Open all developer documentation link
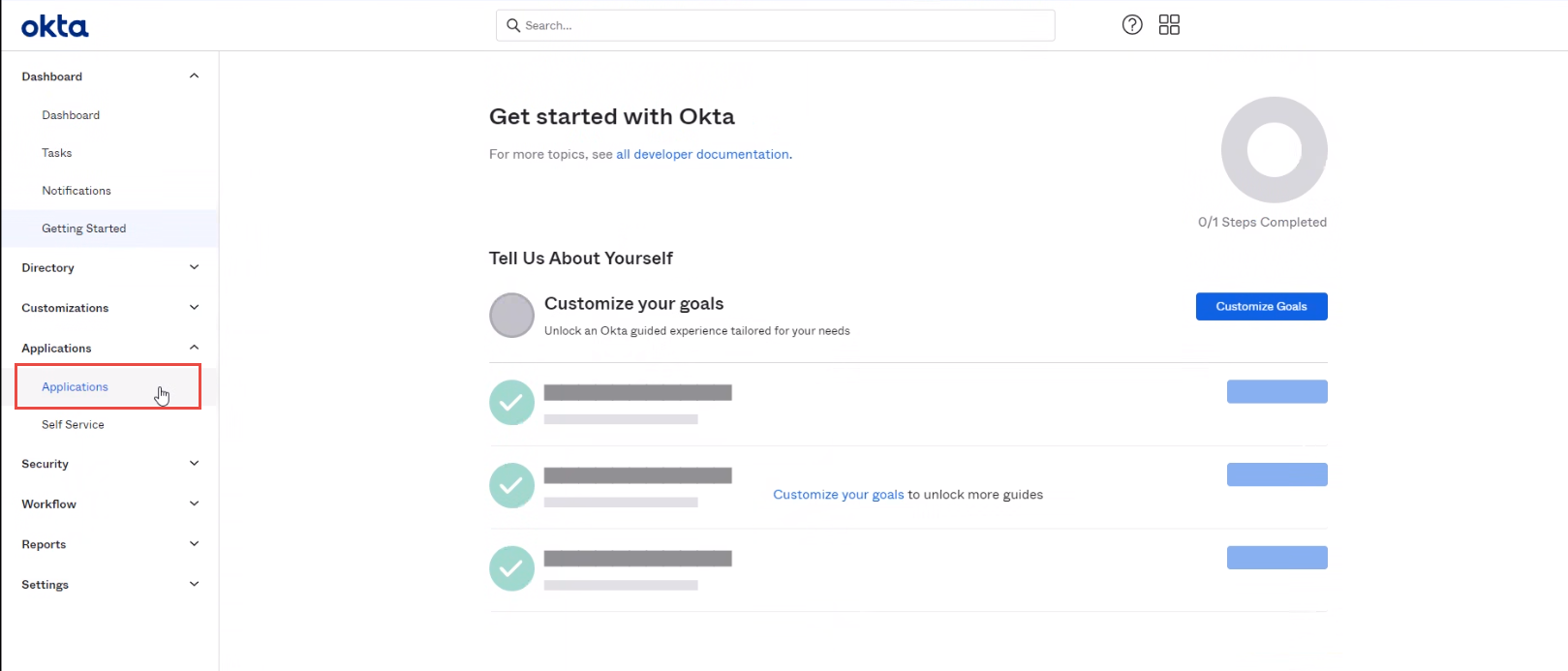 pyautogui.click(x=702, y=155)
